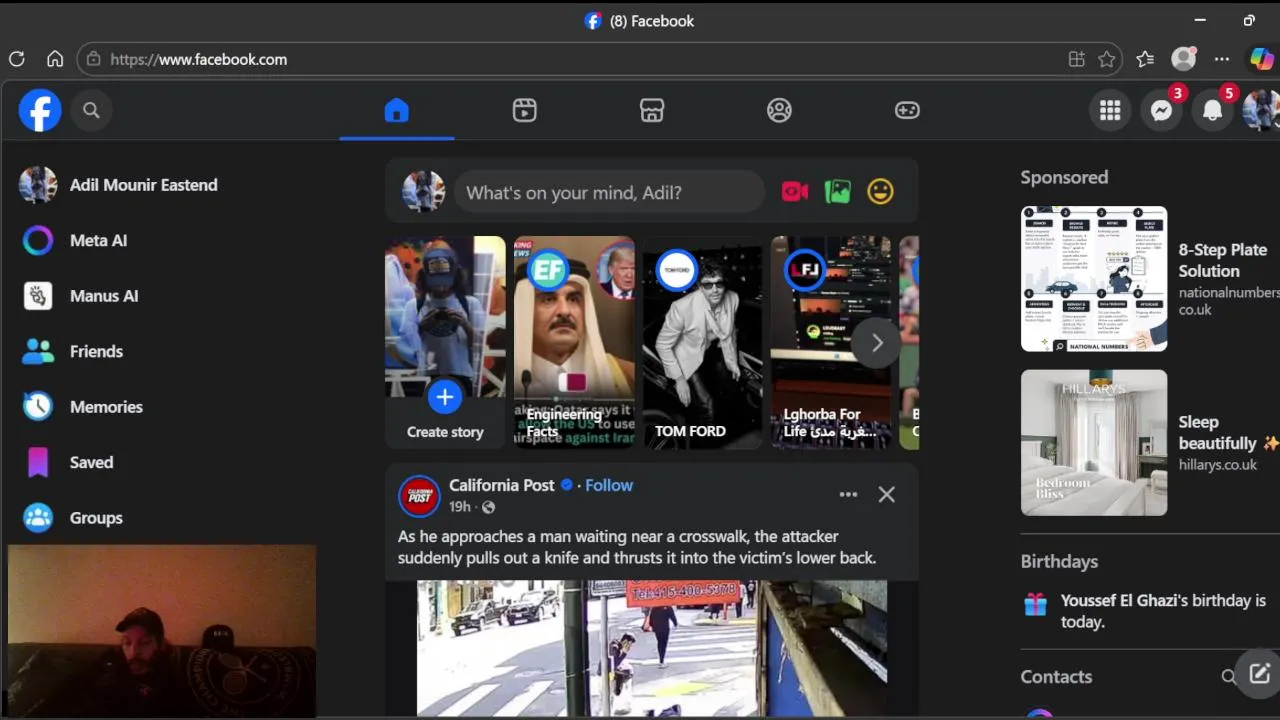Open the Gaming tab icon

click(x=907, y=110)
